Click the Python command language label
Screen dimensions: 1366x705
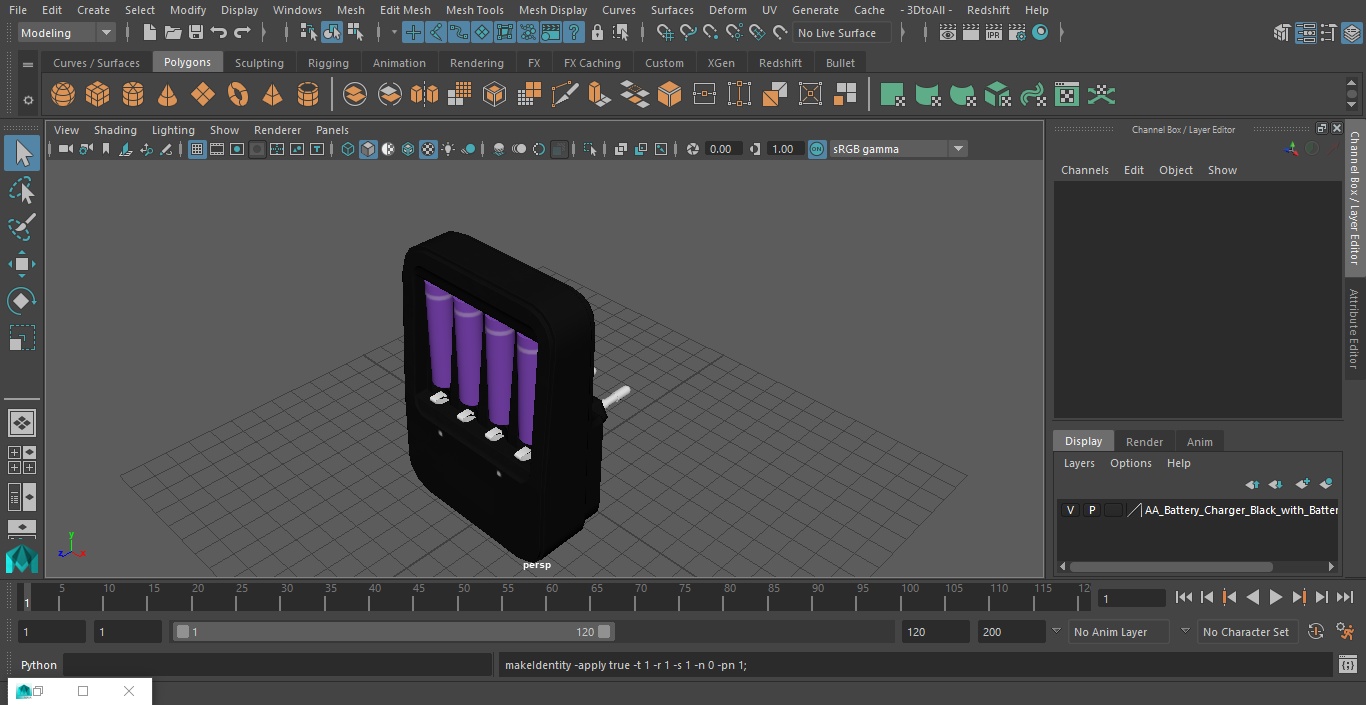click(x=39, y=665)
